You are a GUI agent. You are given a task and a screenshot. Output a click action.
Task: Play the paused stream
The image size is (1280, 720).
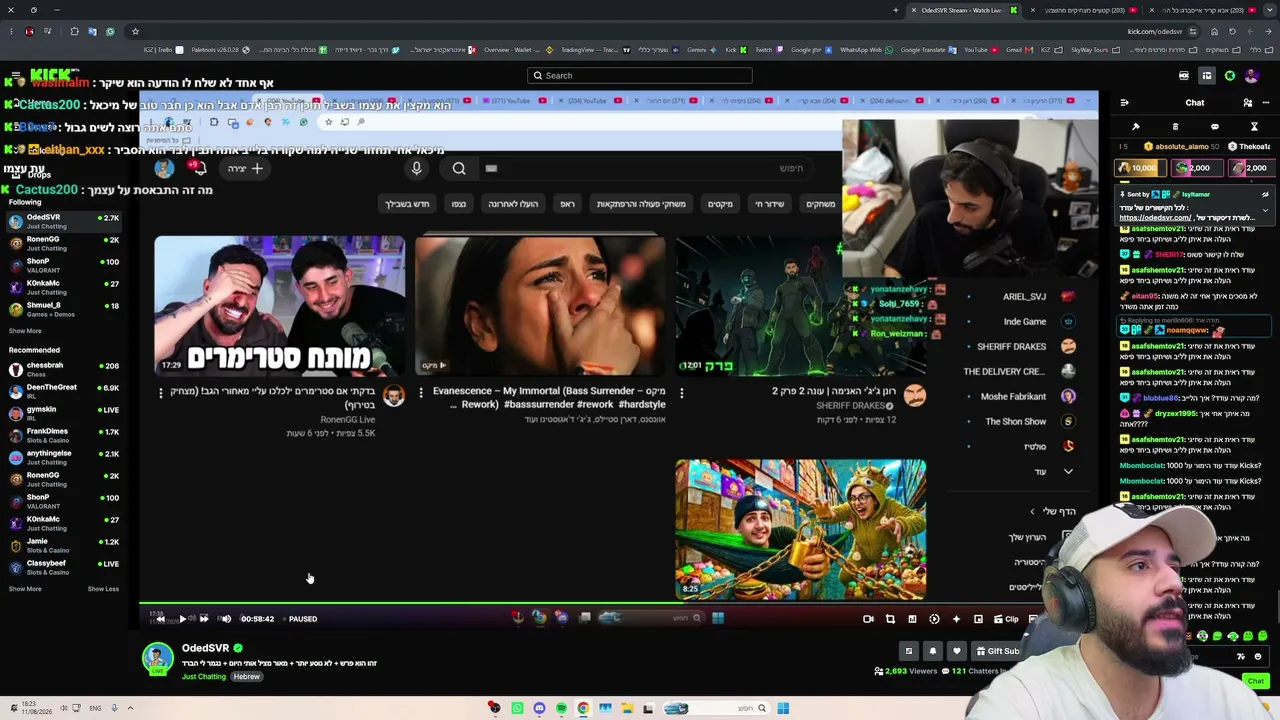click(182, 619)
